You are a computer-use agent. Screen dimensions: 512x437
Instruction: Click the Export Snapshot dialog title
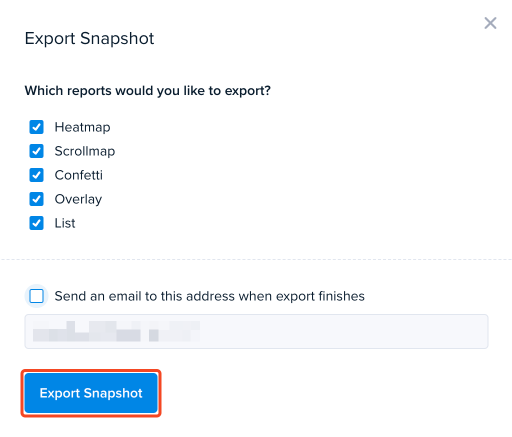pos(89,39)
